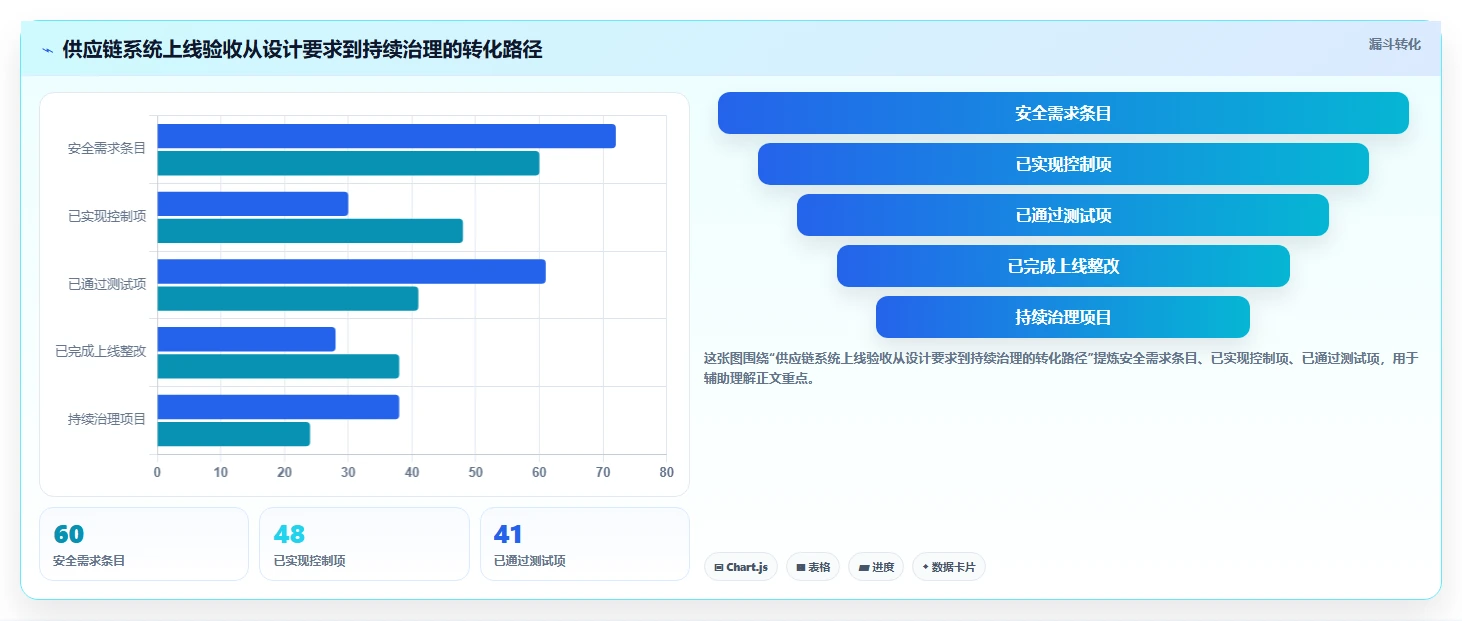This screenshot has height=621, width=1462.
Task: Click the teal bar for 安全需求条目
Action: [x=348, y=163]
